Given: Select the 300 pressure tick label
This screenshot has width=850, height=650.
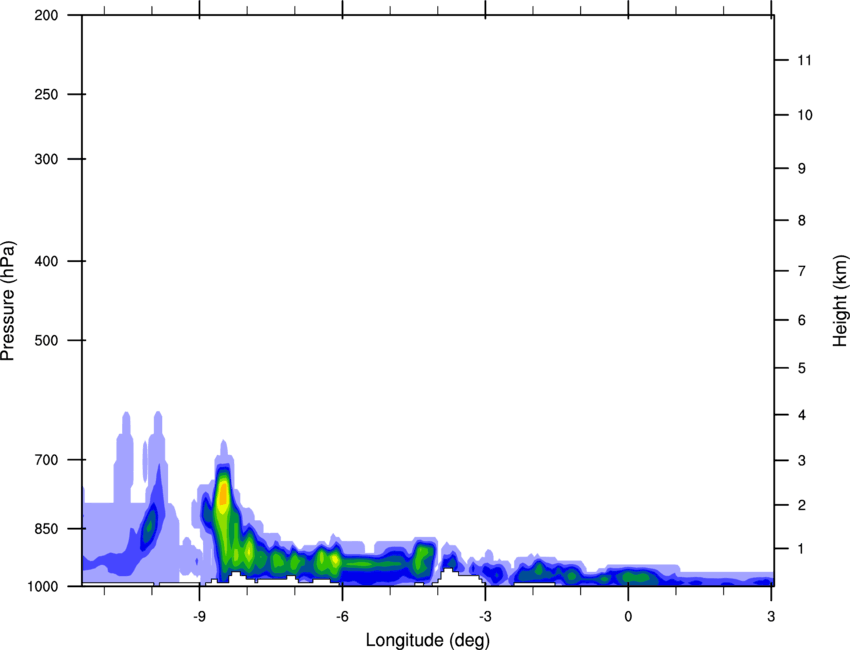Looking at the screenshot, I should (x=46, y=159).
